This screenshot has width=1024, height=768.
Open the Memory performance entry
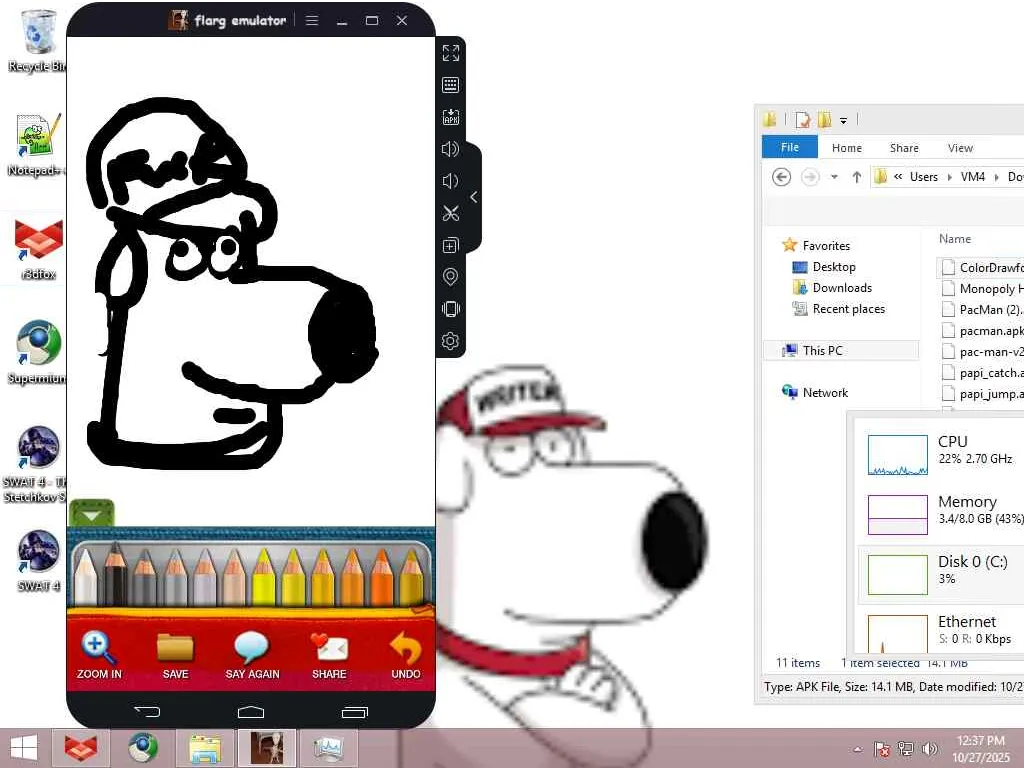click(941, 514)
